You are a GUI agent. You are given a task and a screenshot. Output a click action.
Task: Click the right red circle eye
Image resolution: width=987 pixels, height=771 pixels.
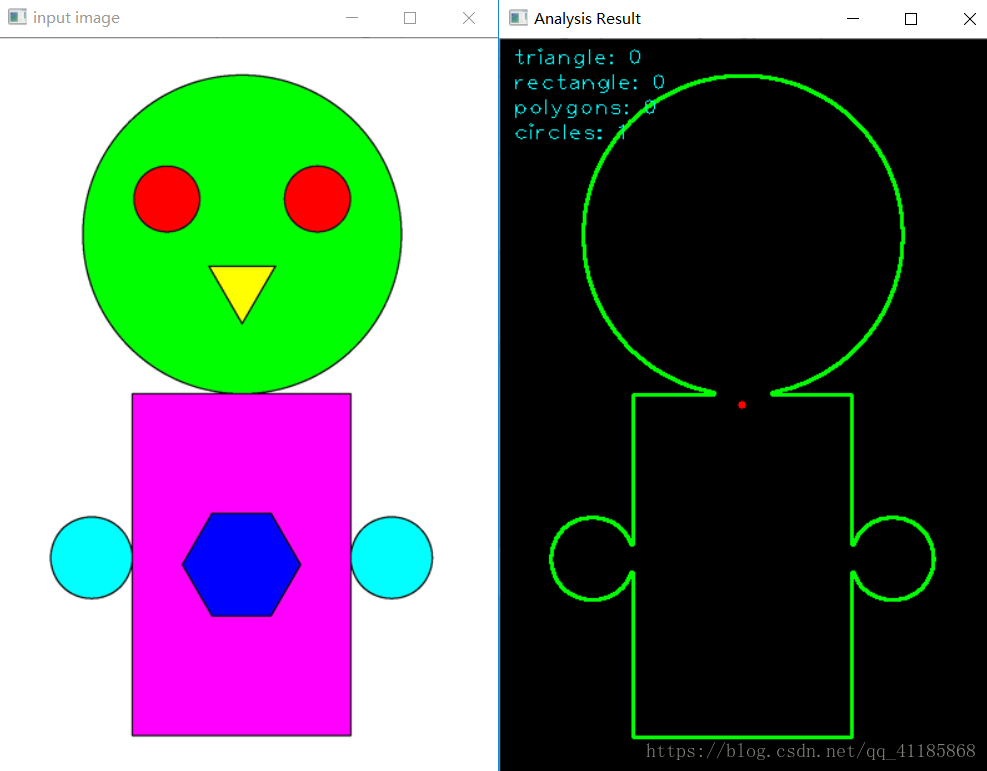click(x=317, y=199)
